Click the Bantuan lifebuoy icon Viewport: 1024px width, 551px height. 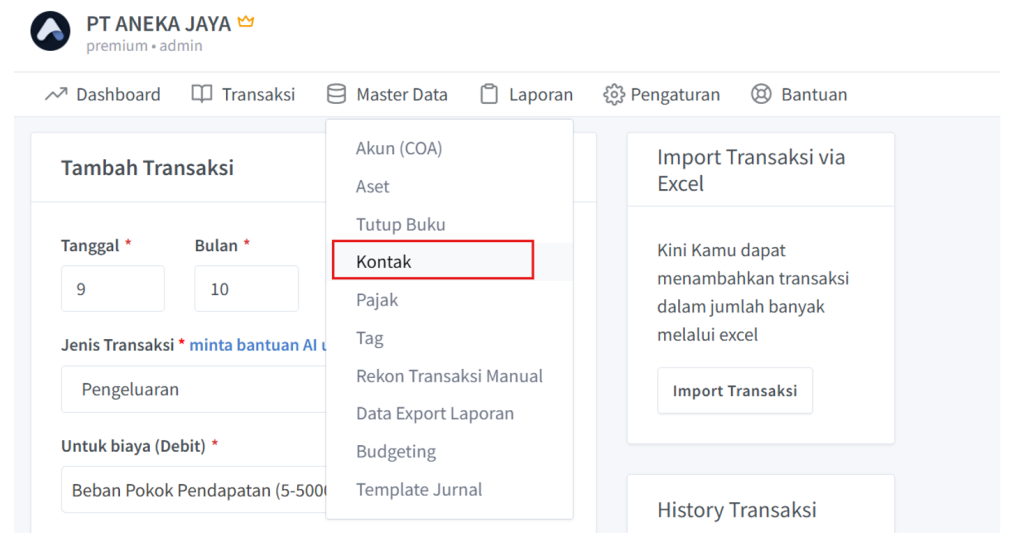(762, 94)
